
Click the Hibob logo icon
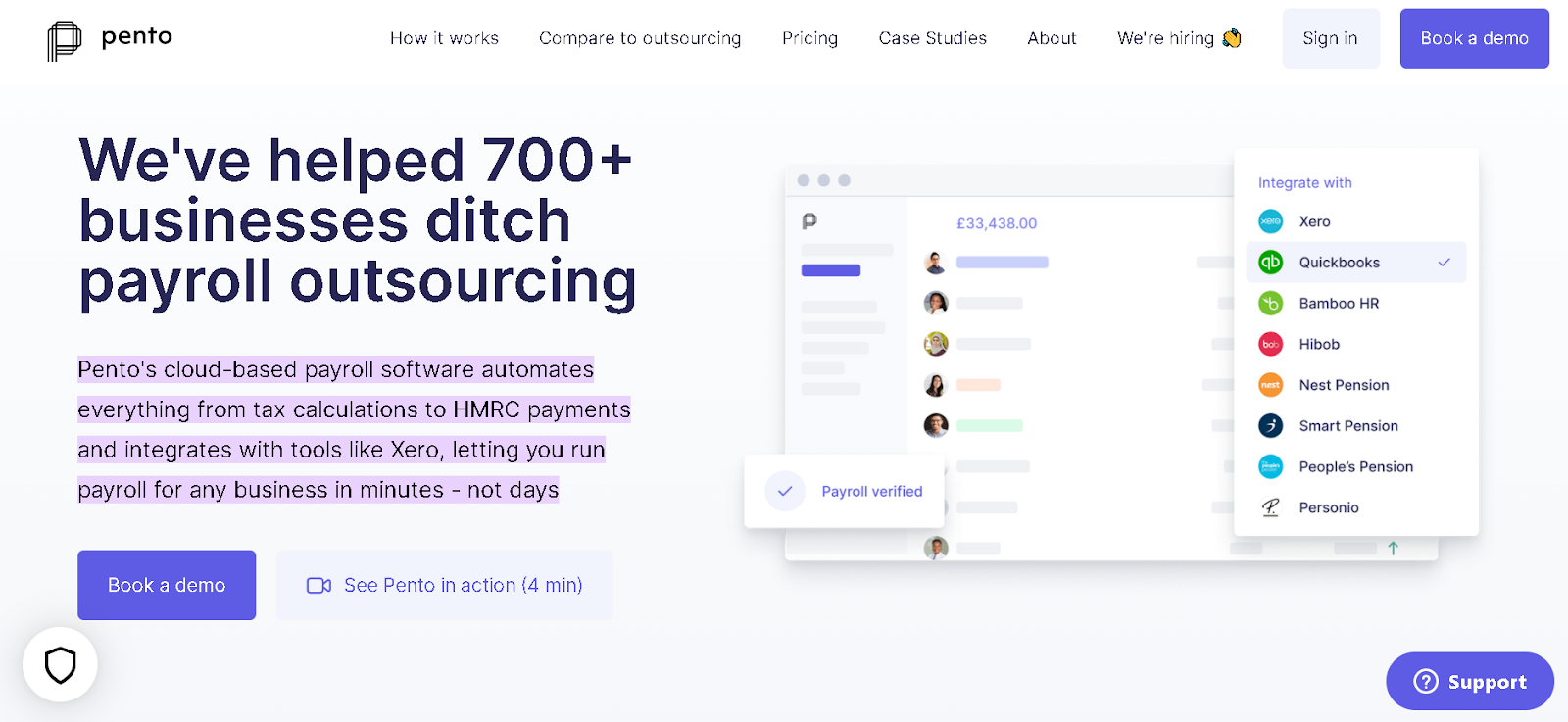1270,344
